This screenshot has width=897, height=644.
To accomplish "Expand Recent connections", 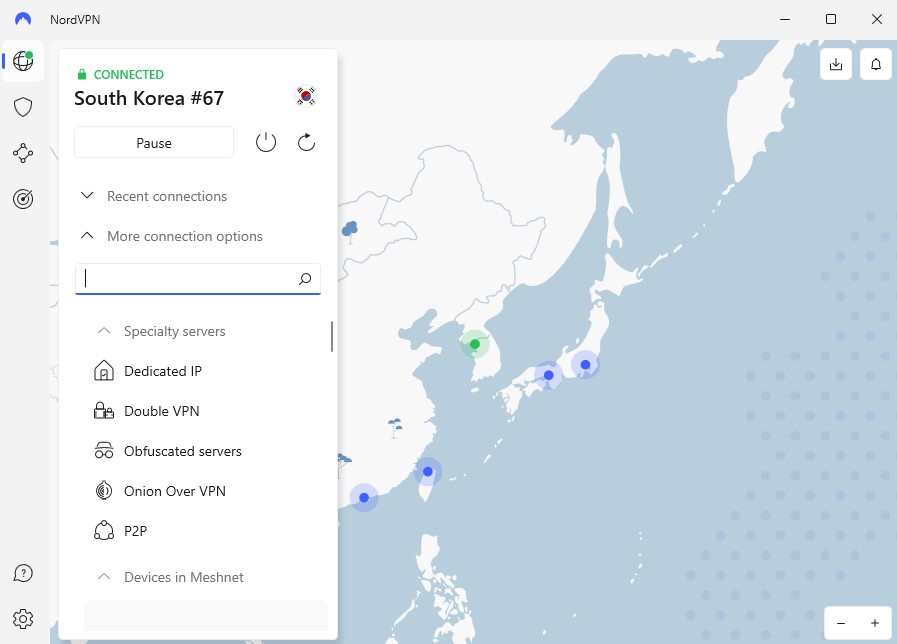I will tap(153, 196).
